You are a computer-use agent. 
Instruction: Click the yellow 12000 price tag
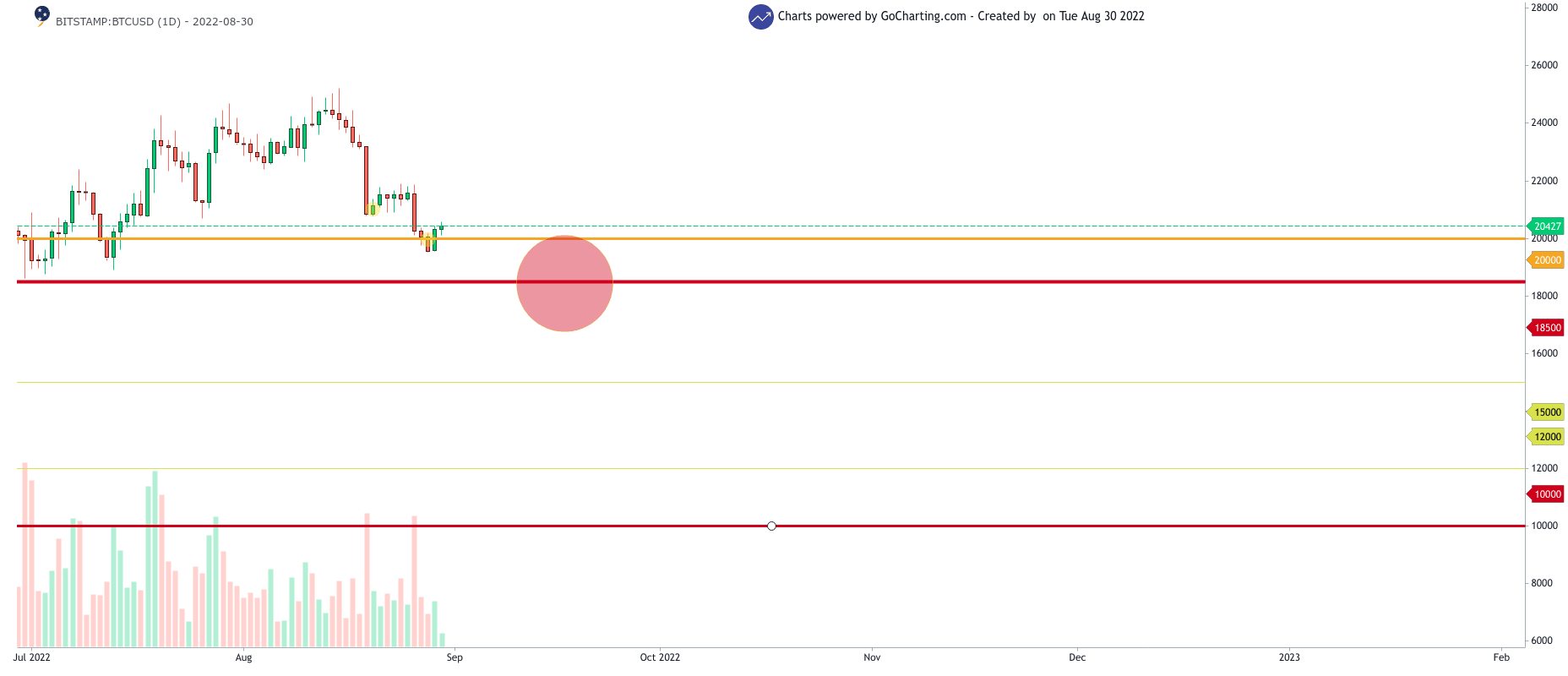point(1546,437)
